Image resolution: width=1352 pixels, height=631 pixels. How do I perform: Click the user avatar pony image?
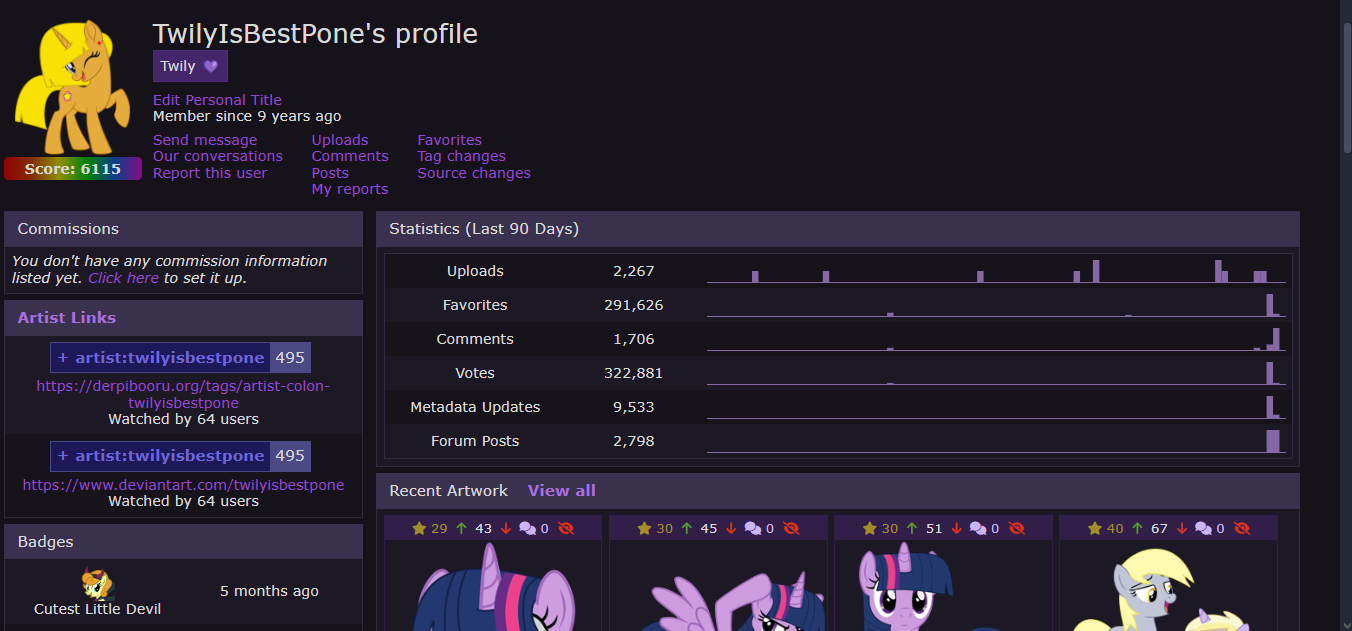pyautogui.click(x=72, y=88)
